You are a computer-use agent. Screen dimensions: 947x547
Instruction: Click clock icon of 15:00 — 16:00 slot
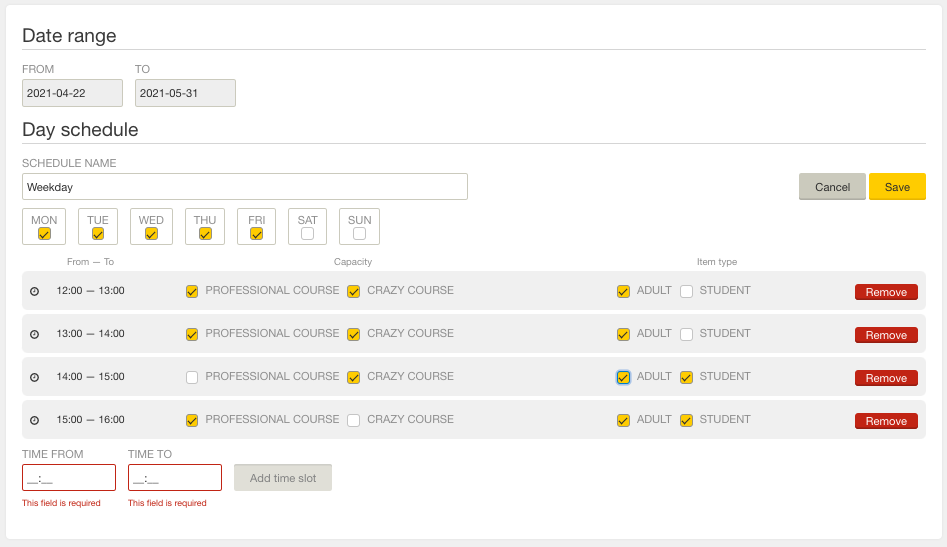point(34,420)
